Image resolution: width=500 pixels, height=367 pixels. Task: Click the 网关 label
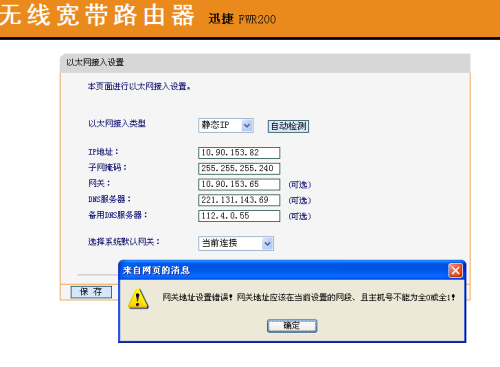point(99,183)
